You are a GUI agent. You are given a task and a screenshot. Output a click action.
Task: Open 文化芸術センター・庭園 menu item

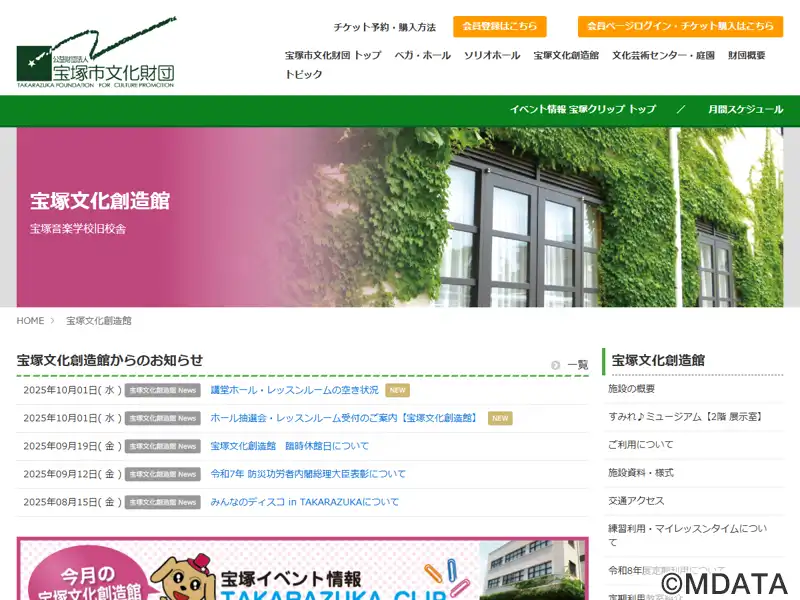pos(663,55)
